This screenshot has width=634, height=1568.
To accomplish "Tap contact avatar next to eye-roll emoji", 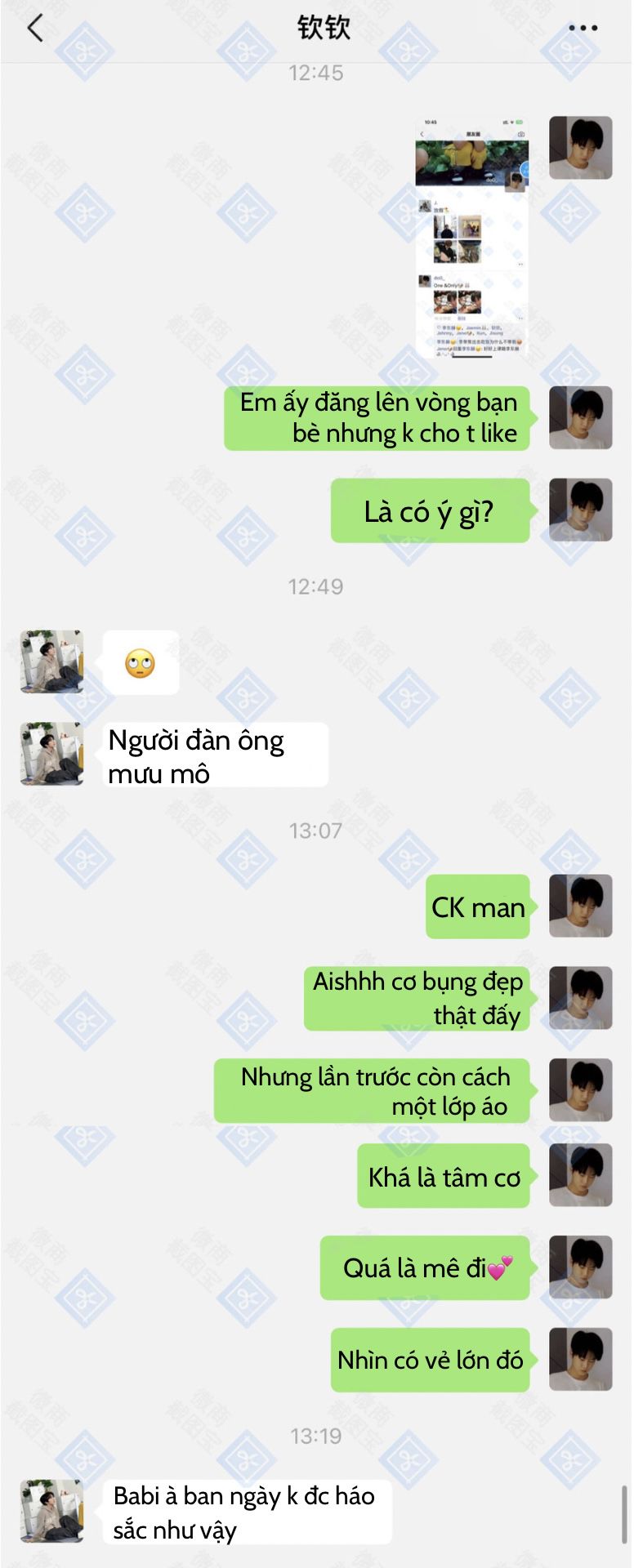I will [x=51, y=661].
